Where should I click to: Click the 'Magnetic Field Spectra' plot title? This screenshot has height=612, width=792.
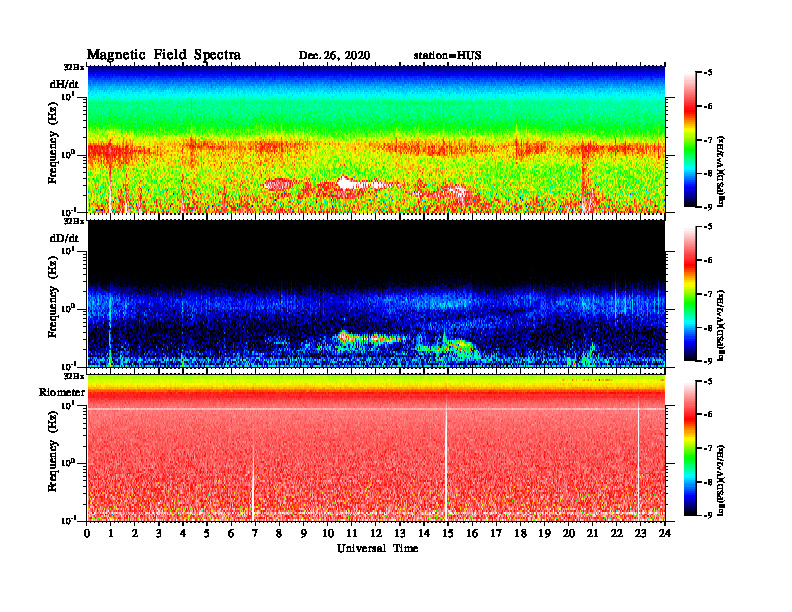pyautogui.click(x=164, y=55)
